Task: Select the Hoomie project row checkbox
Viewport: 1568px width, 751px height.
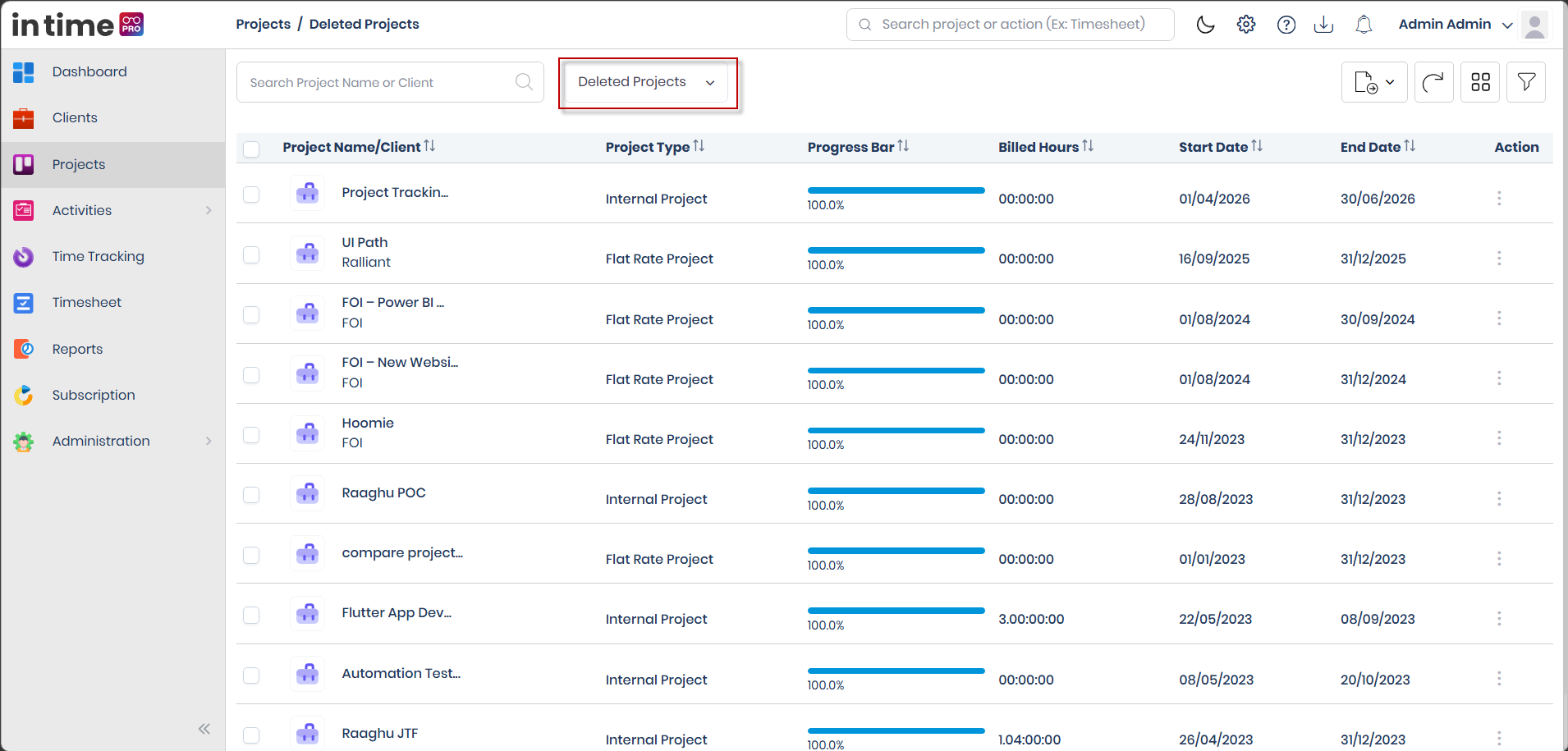Action: pos(251,435)
